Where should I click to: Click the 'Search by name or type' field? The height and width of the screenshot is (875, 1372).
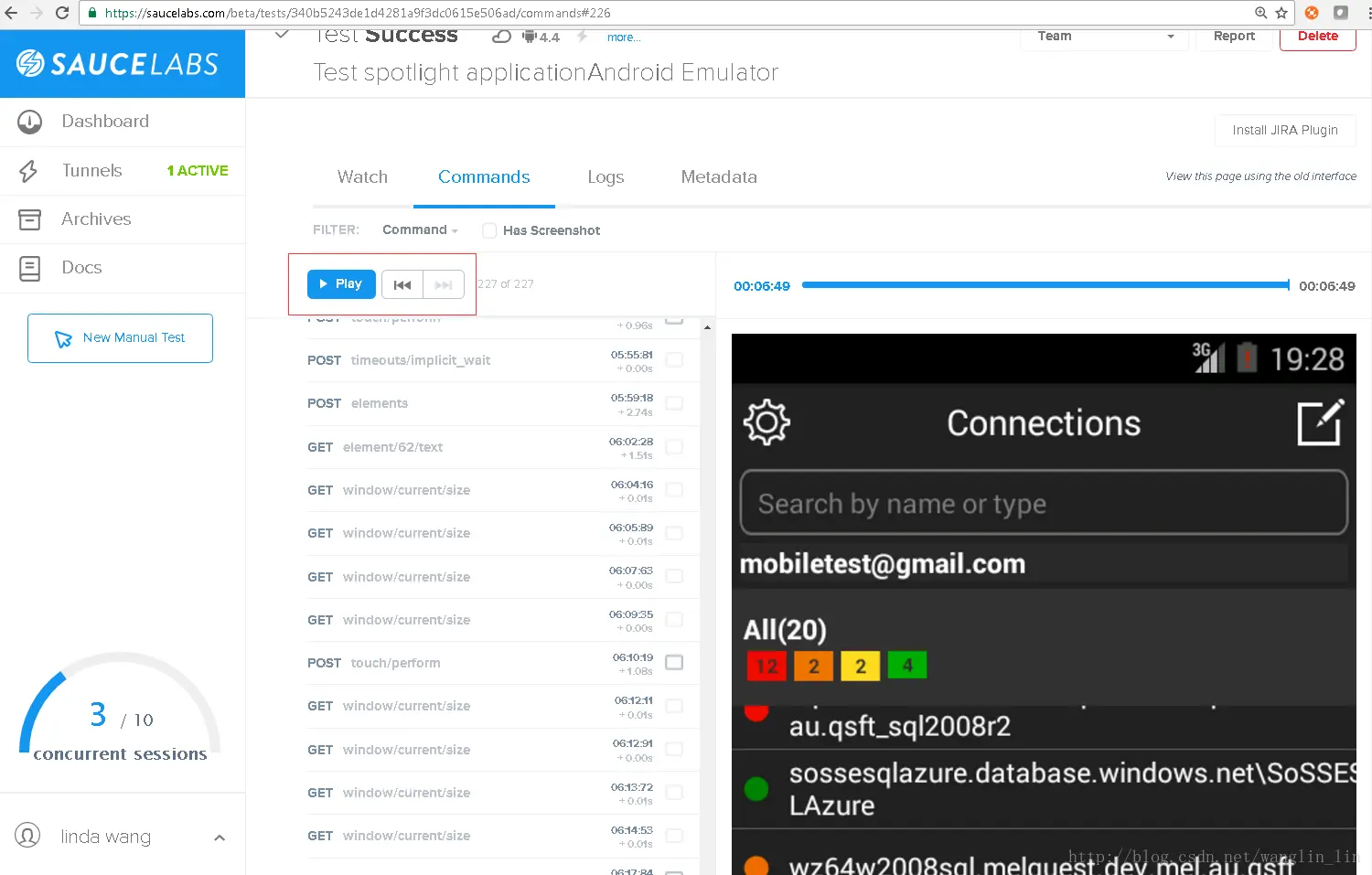pyautogui.click(x=1044, y=503)
